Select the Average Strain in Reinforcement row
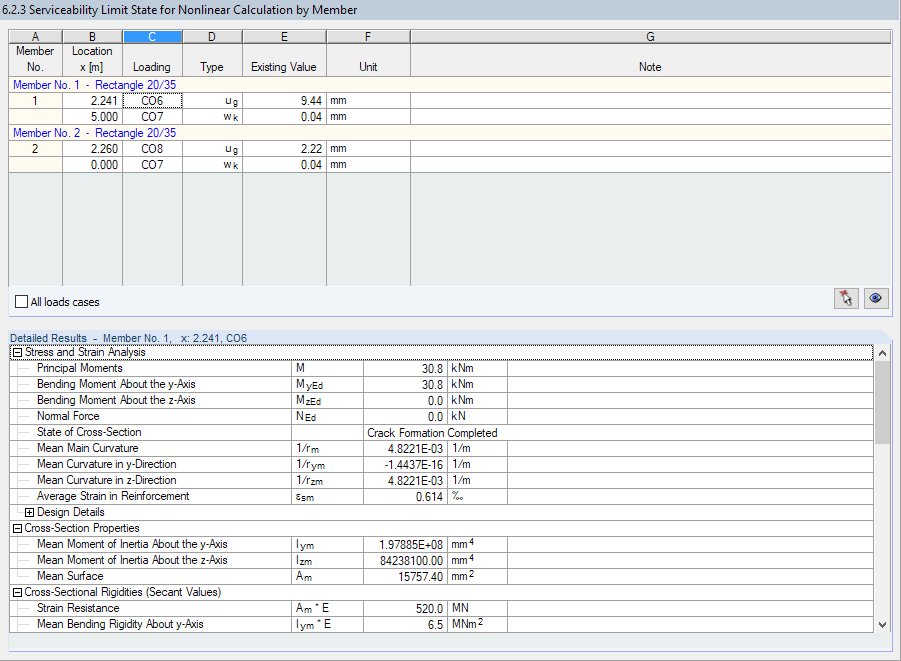Image resolution: width=901 pixels, height=661 pixels. [x=115, y=496]
